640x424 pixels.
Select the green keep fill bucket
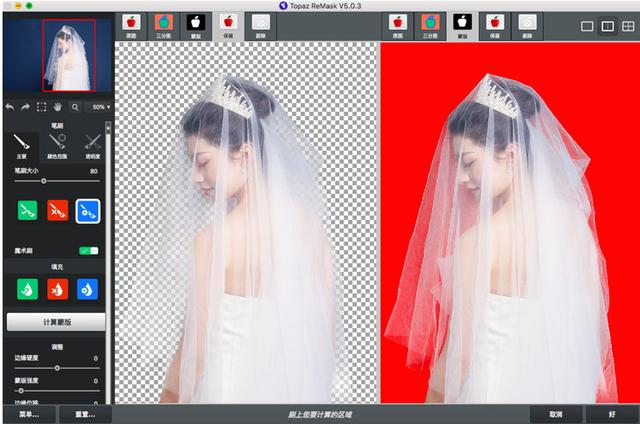[x=27, y=289]
